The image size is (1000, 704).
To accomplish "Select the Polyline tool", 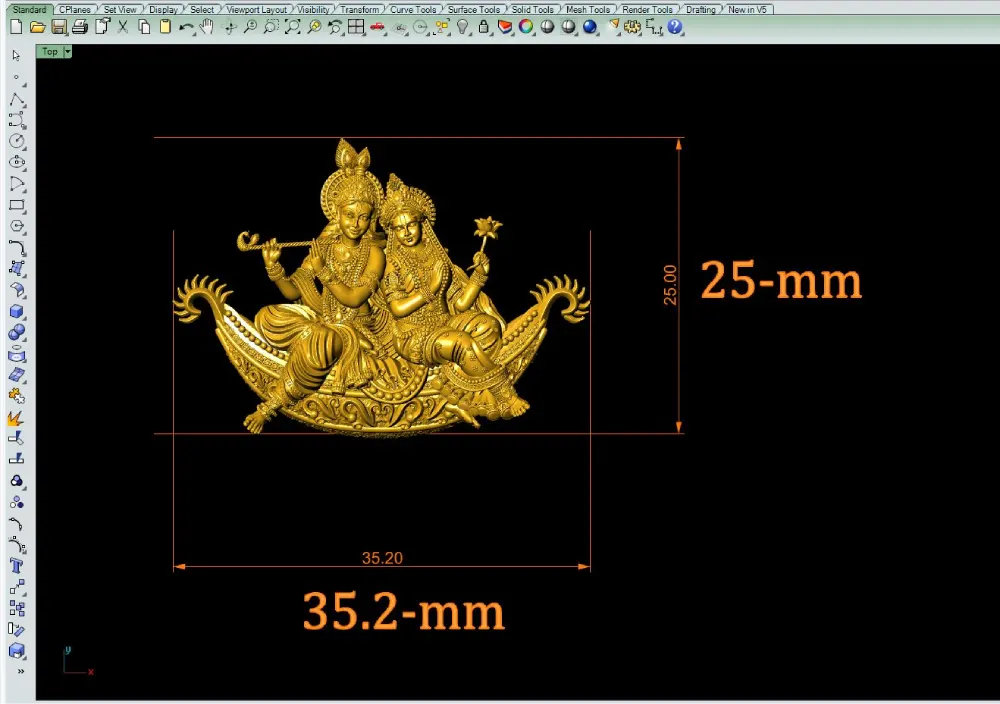I will pos(17,99).
